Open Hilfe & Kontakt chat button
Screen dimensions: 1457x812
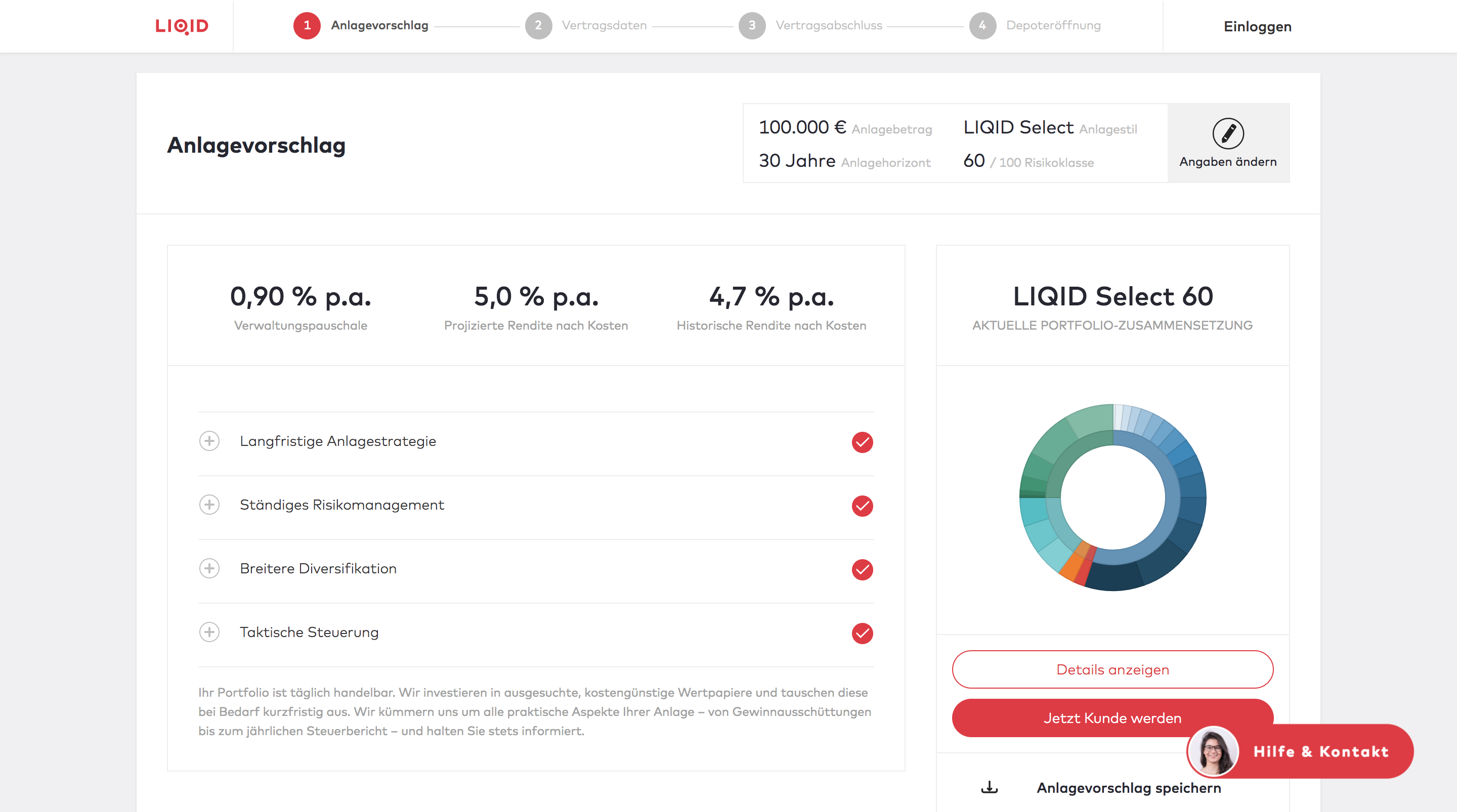pyautogui.click(x=1300, y=751)
